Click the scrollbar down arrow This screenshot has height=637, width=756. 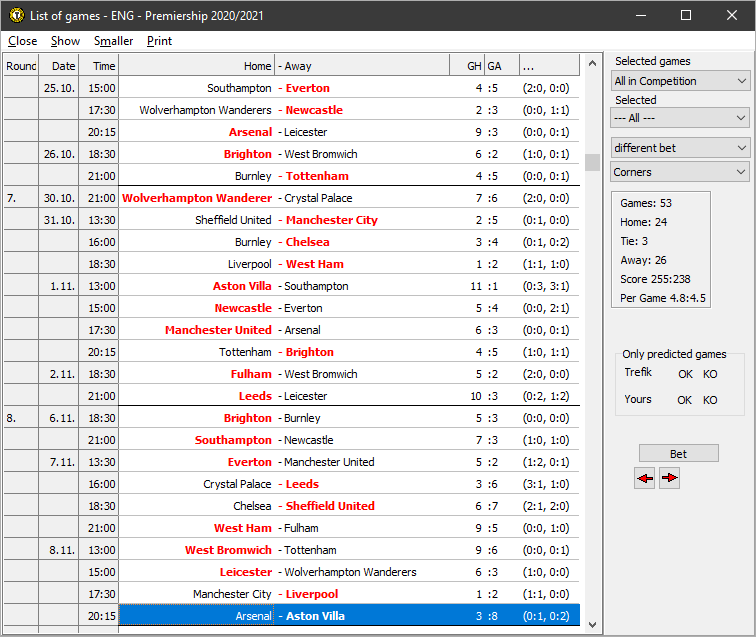[593, 624]
